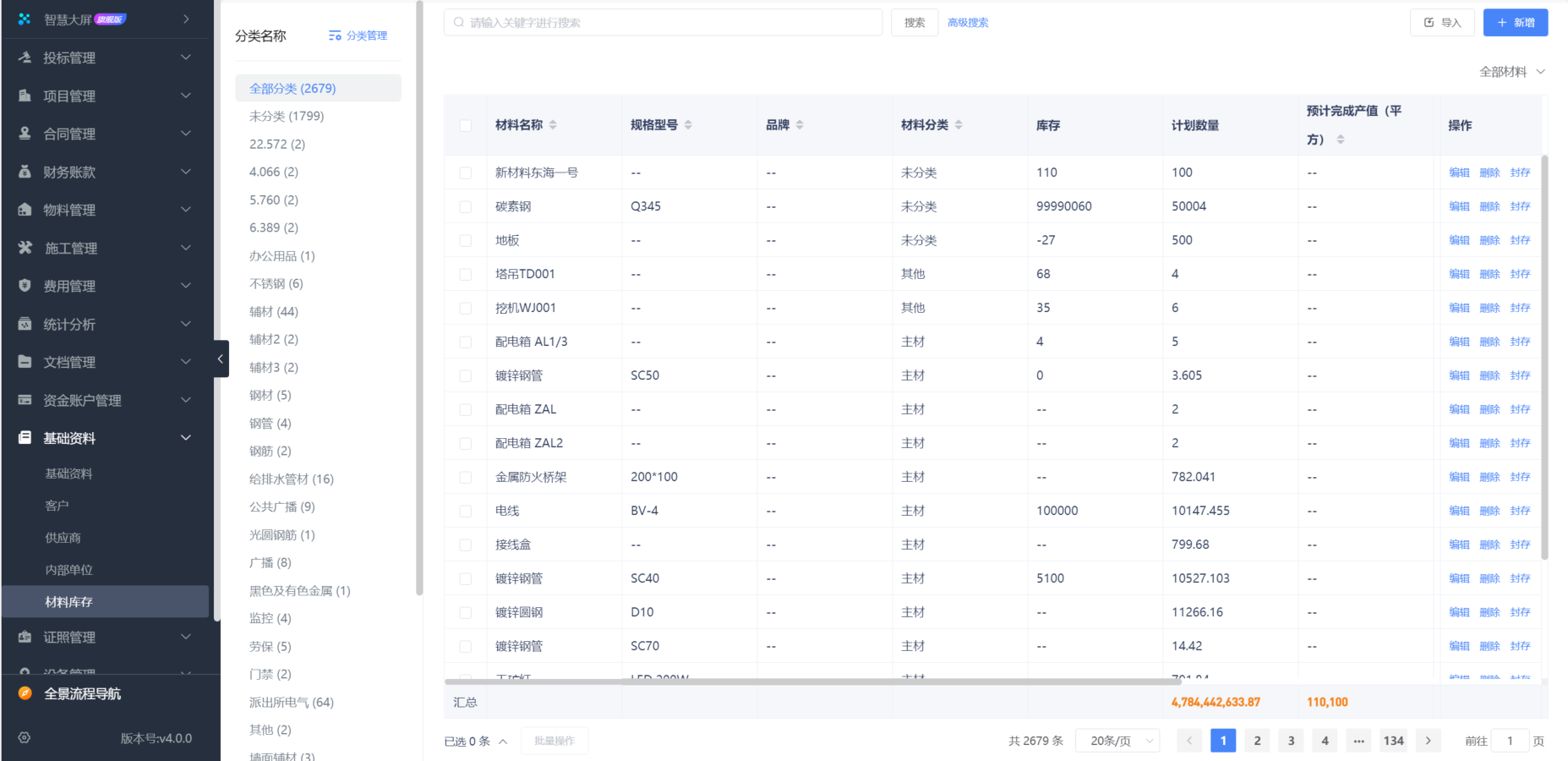
Task: Open the 全部材料 dropdown
Action: [1513, 72]
